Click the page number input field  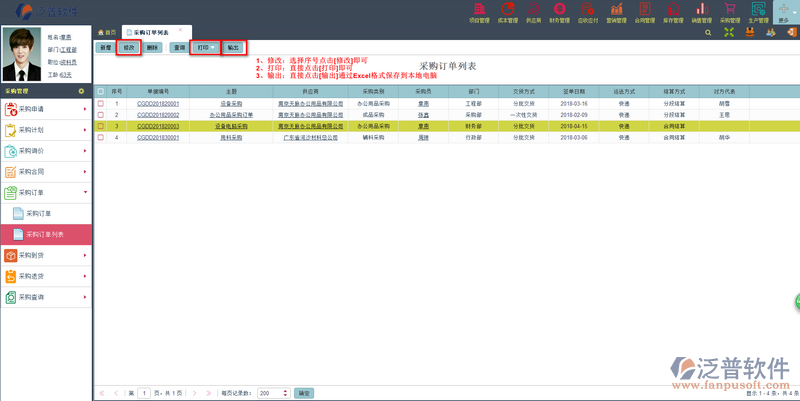144,394
